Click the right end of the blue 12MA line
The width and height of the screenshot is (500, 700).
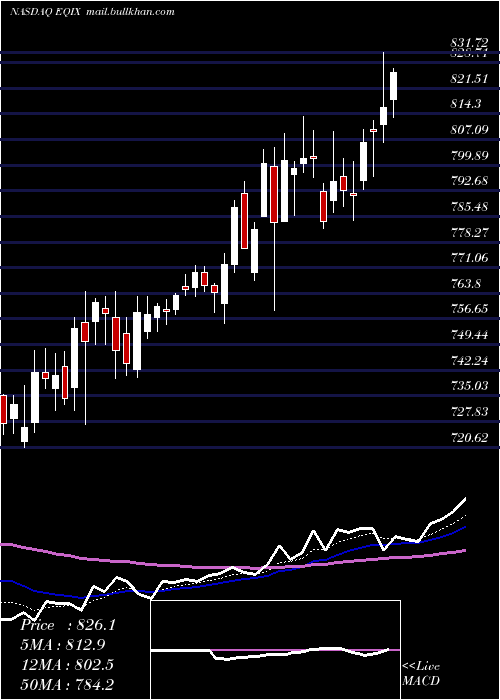click(x=465, y=527)
